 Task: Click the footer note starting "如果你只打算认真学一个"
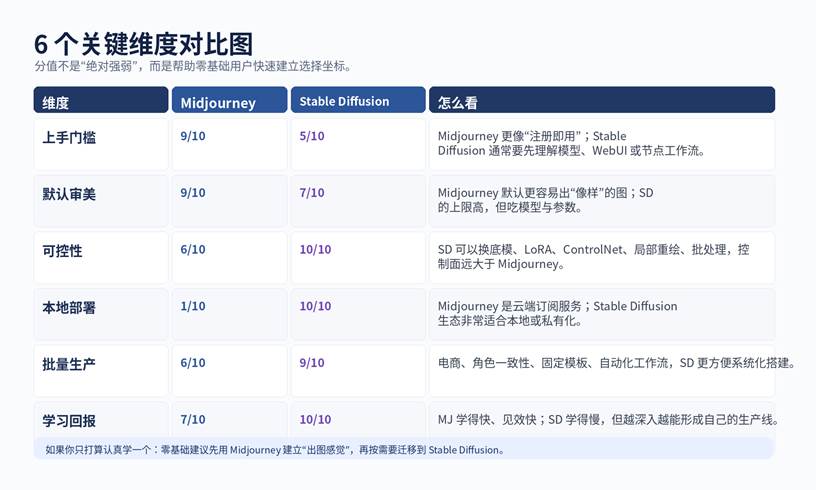275,450
